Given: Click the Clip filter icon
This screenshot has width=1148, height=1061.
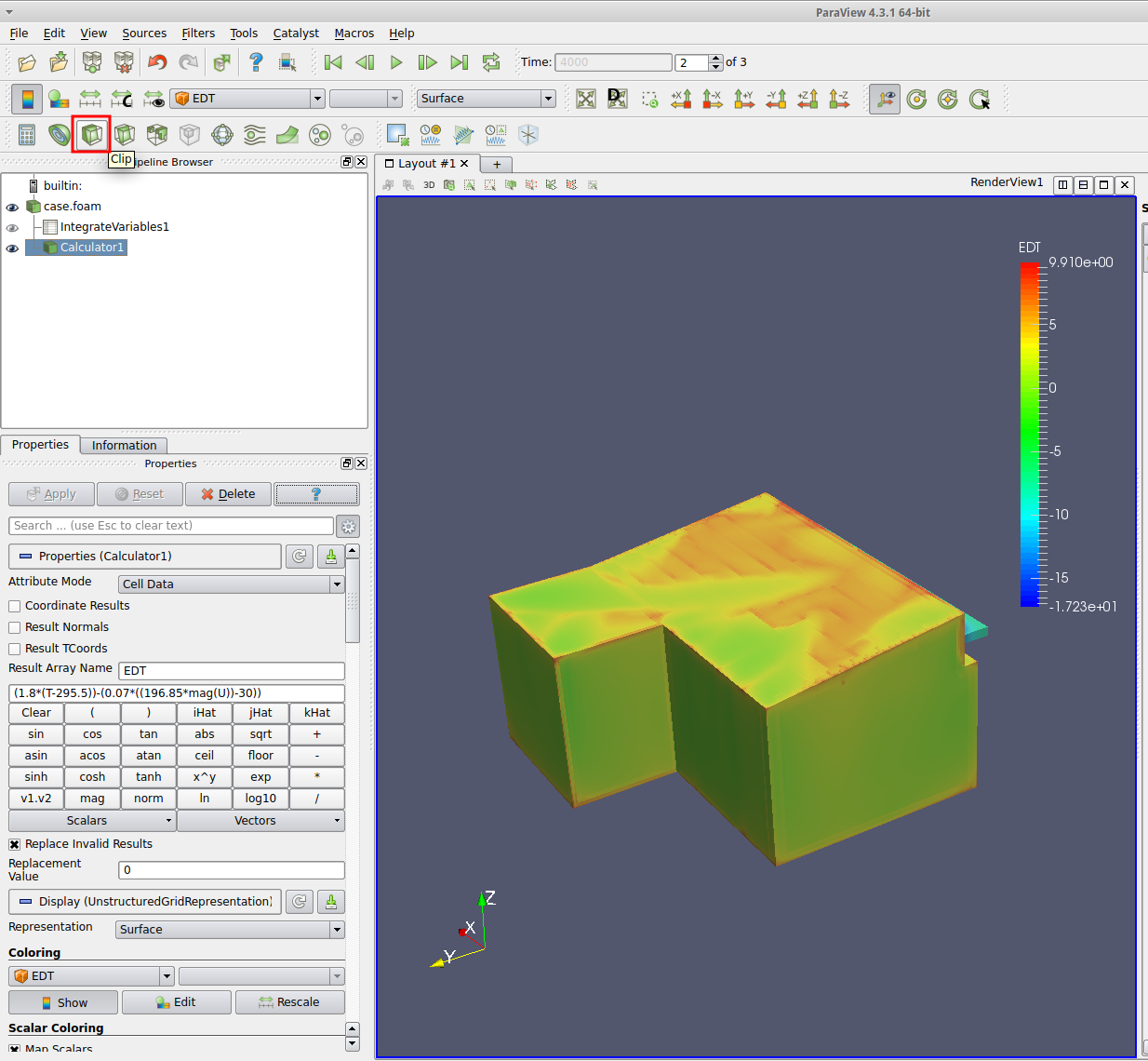Looking at the screenshot, I should click(x=91, y=135).
